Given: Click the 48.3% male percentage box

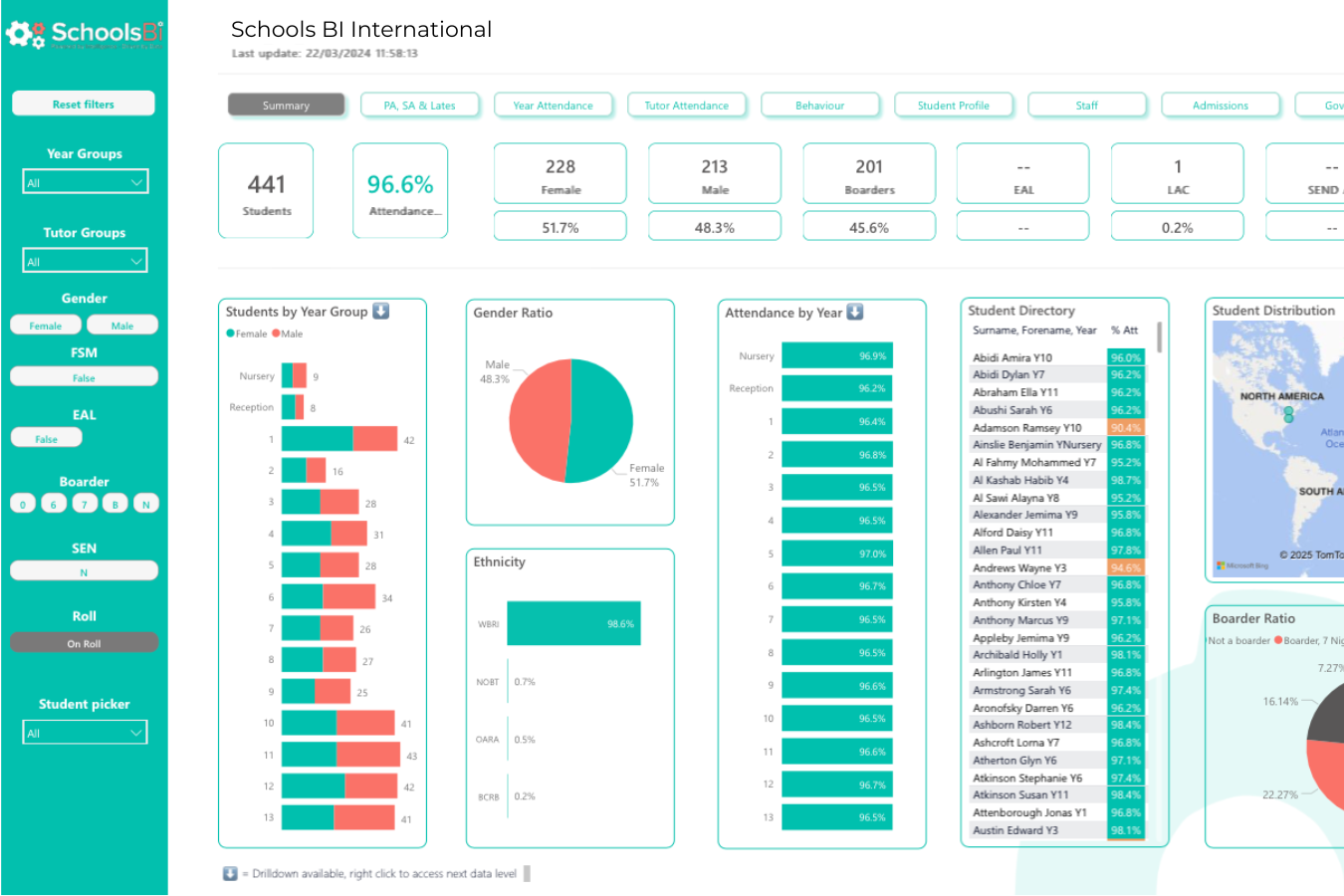Looking at the screenshot, I should coord(715,227).
